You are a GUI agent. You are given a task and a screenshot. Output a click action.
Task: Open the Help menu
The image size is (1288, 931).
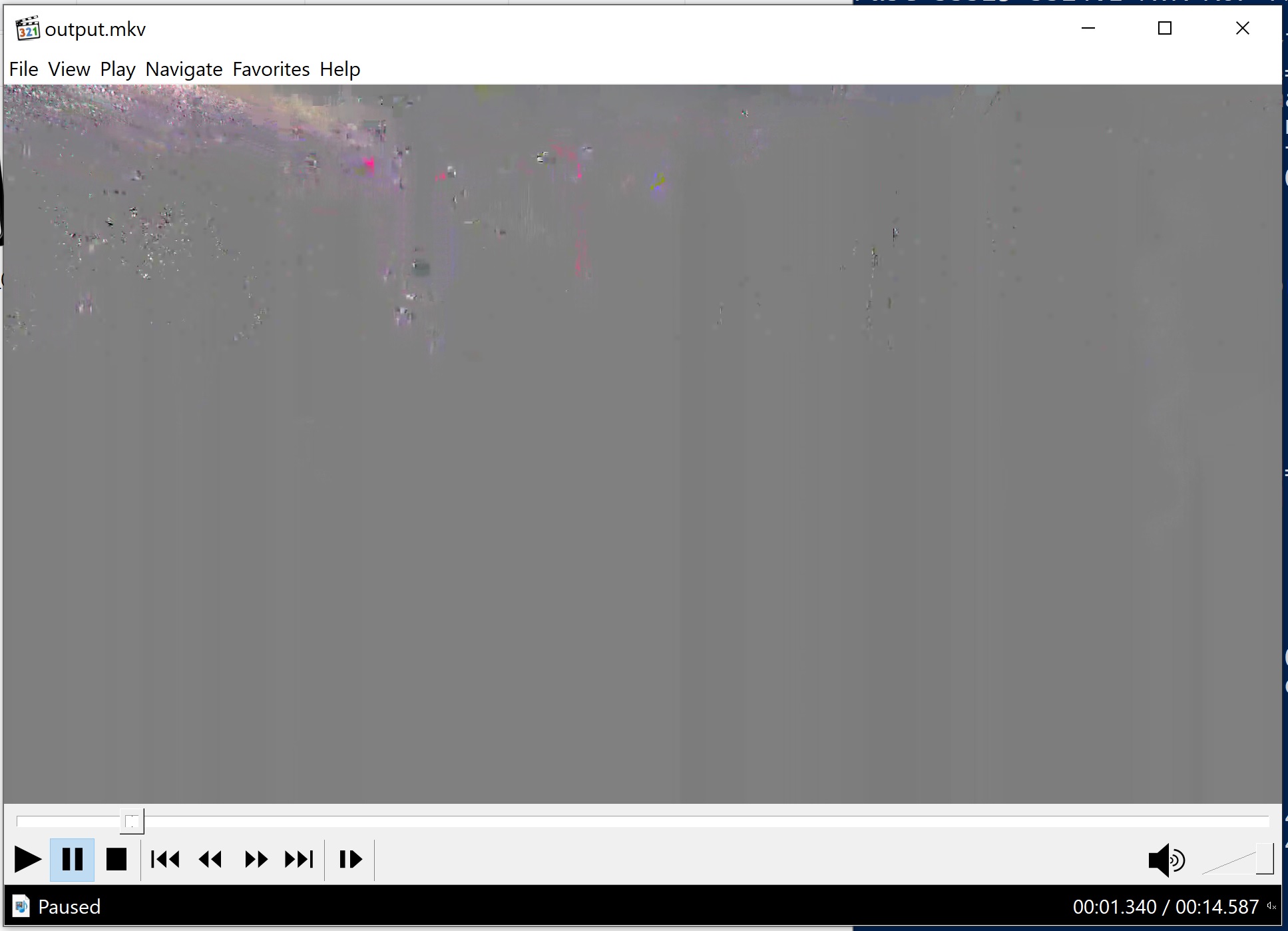(x=339, y=69)
